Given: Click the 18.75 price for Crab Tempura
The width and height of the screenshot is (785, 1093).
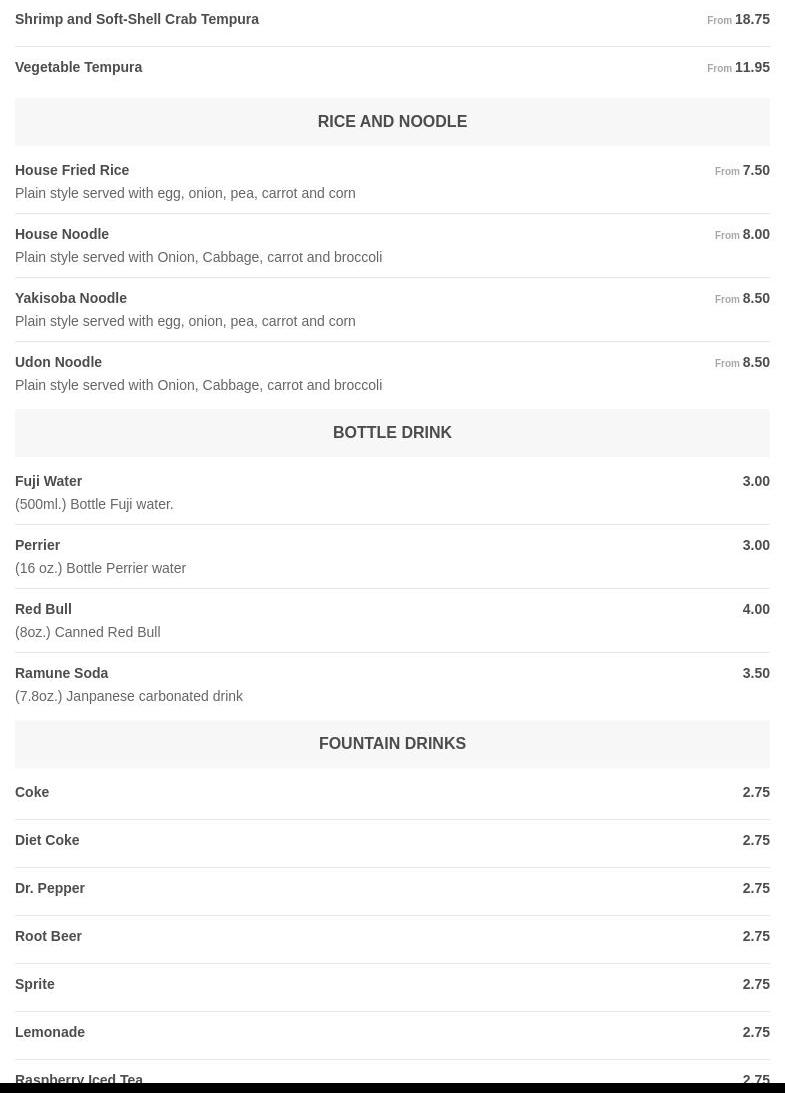Looking at the screenshot, I should click(x=751, y=19).
